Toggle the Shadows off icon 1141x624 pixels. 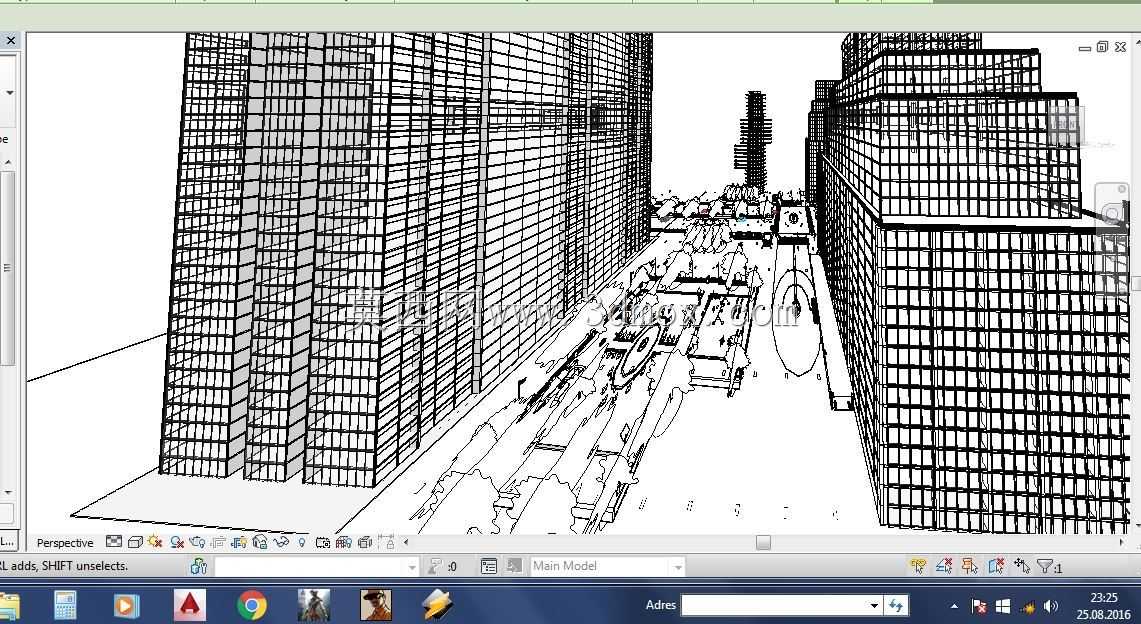(x=176, y=542)
